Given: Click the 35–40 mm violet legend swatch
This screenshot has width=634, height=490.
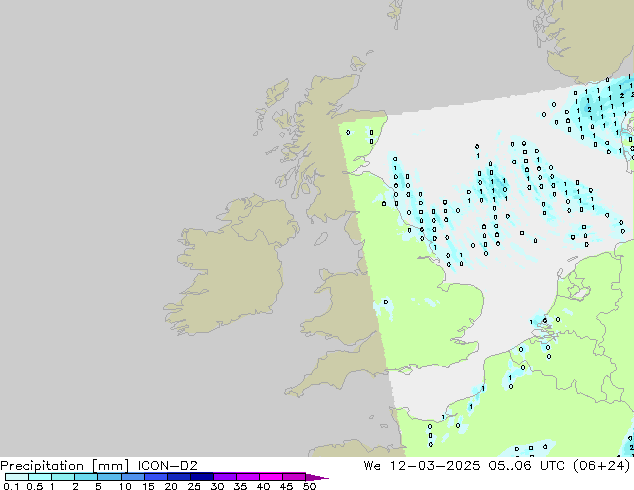Looking at the screenshot, I should pos(248,477).
